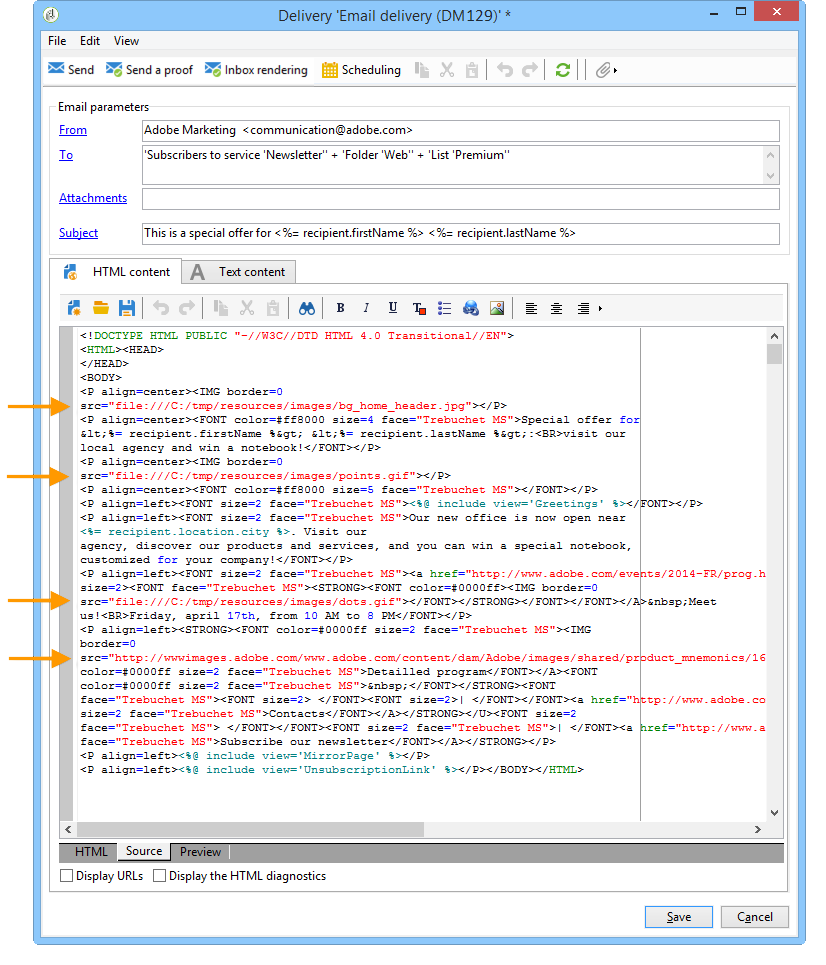Open the View menu
Screen dimensions: 826x965
126,41
